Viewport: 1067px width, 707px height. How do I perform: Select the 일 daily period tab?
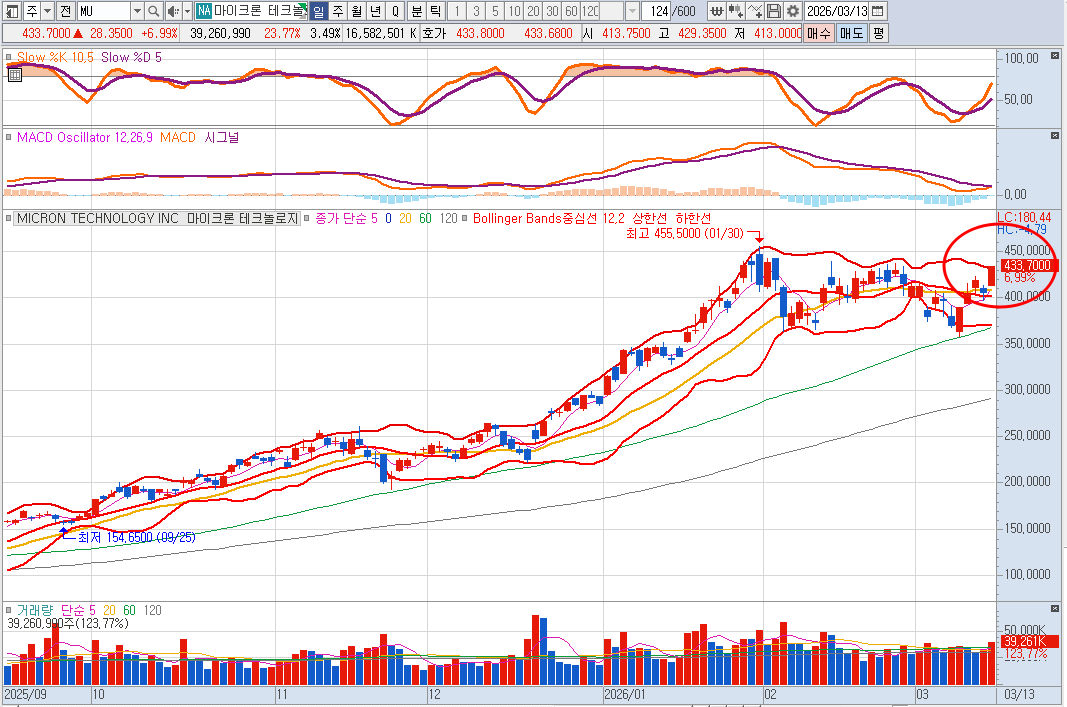point(318,11)
